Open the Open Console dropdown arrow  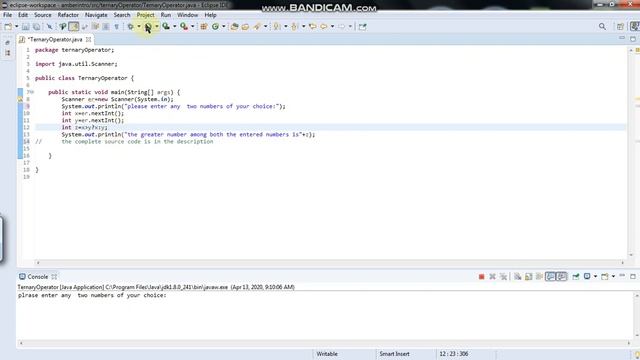pyautogui.click(x=613, y=277)
